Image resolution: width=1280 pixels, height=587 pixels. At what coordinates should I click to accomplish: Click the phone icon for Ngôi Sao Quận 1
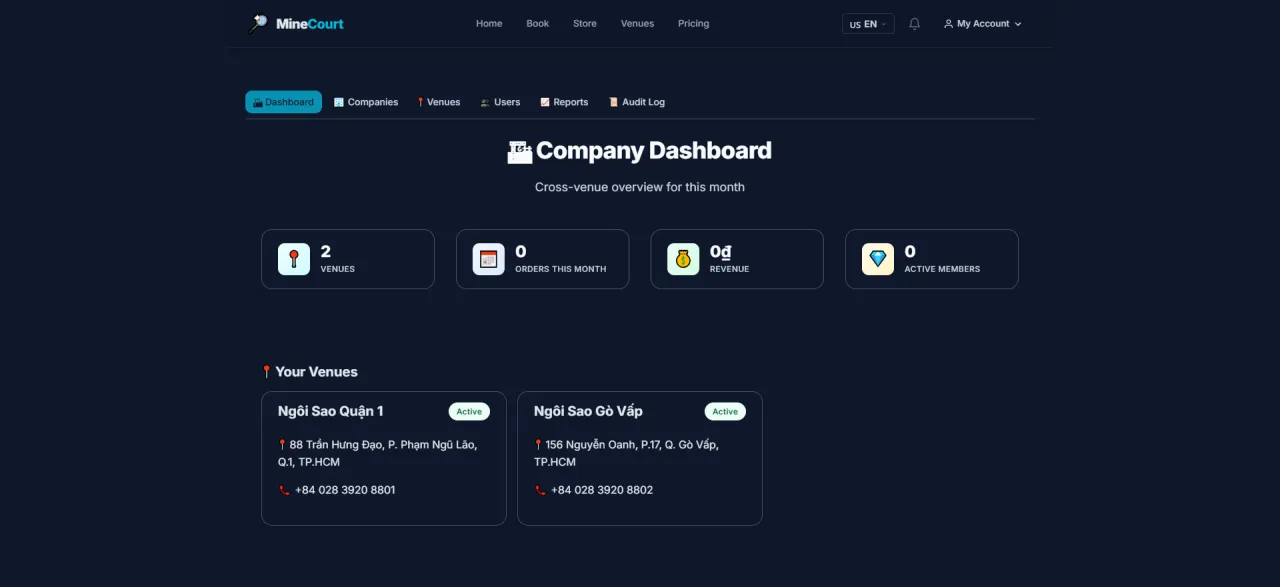click(284, 490)
